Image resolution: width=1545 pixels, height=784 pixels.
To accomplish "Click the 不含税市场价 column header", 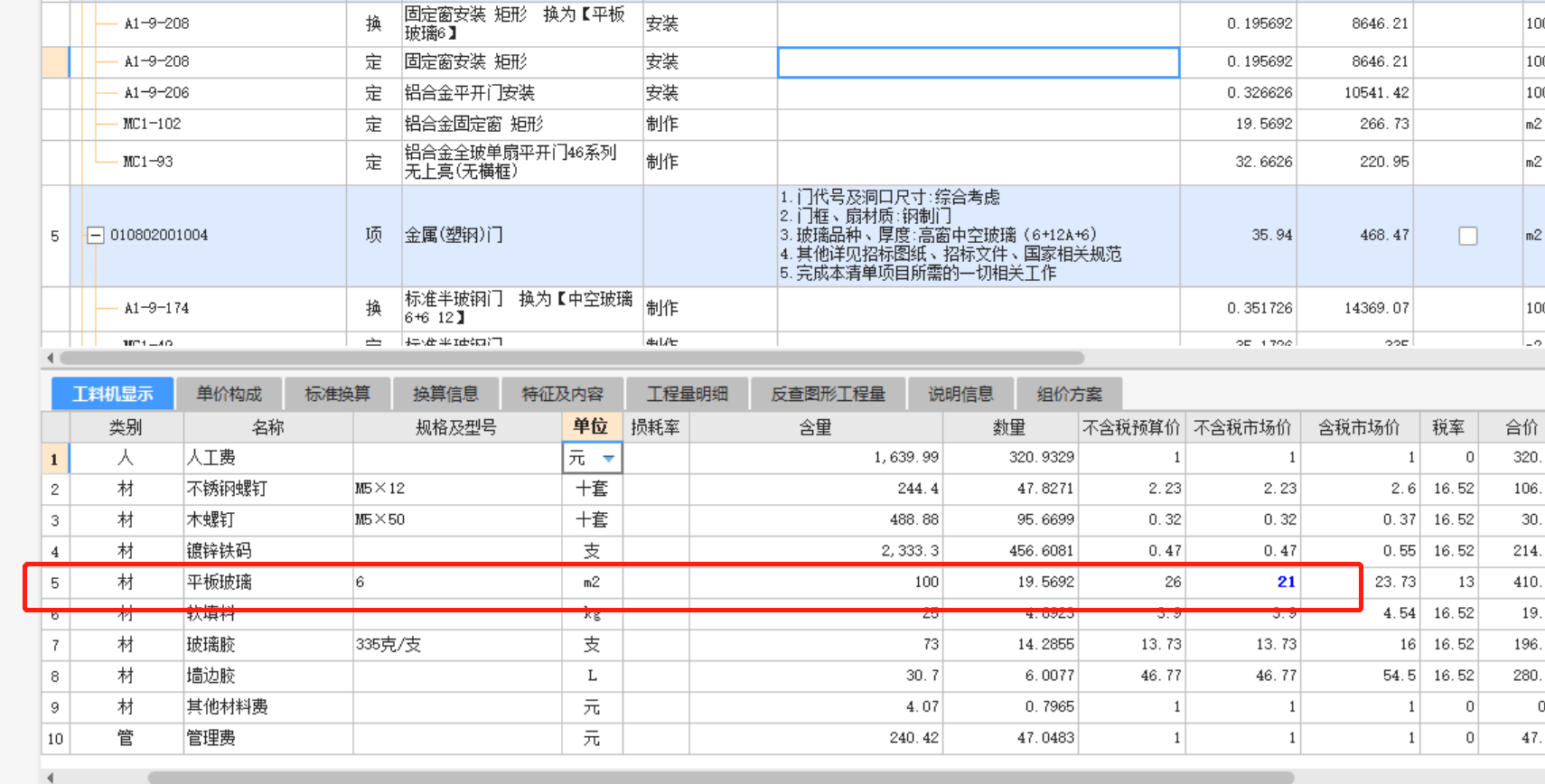I will pos(1242,427).
